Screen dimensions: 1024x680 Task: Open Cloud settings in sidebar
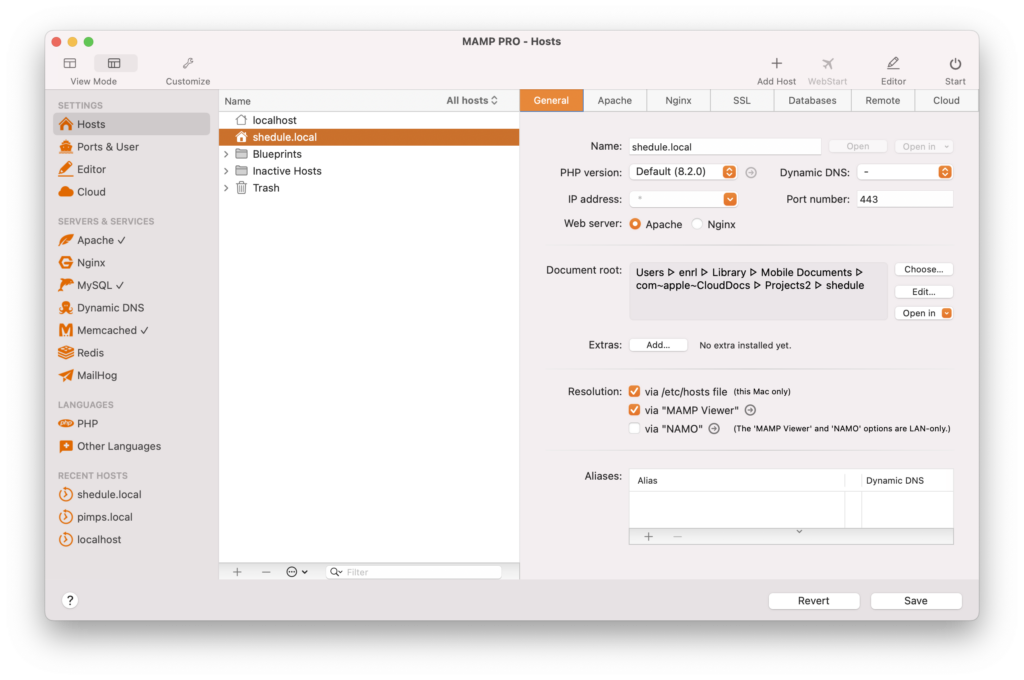point(131,192)
